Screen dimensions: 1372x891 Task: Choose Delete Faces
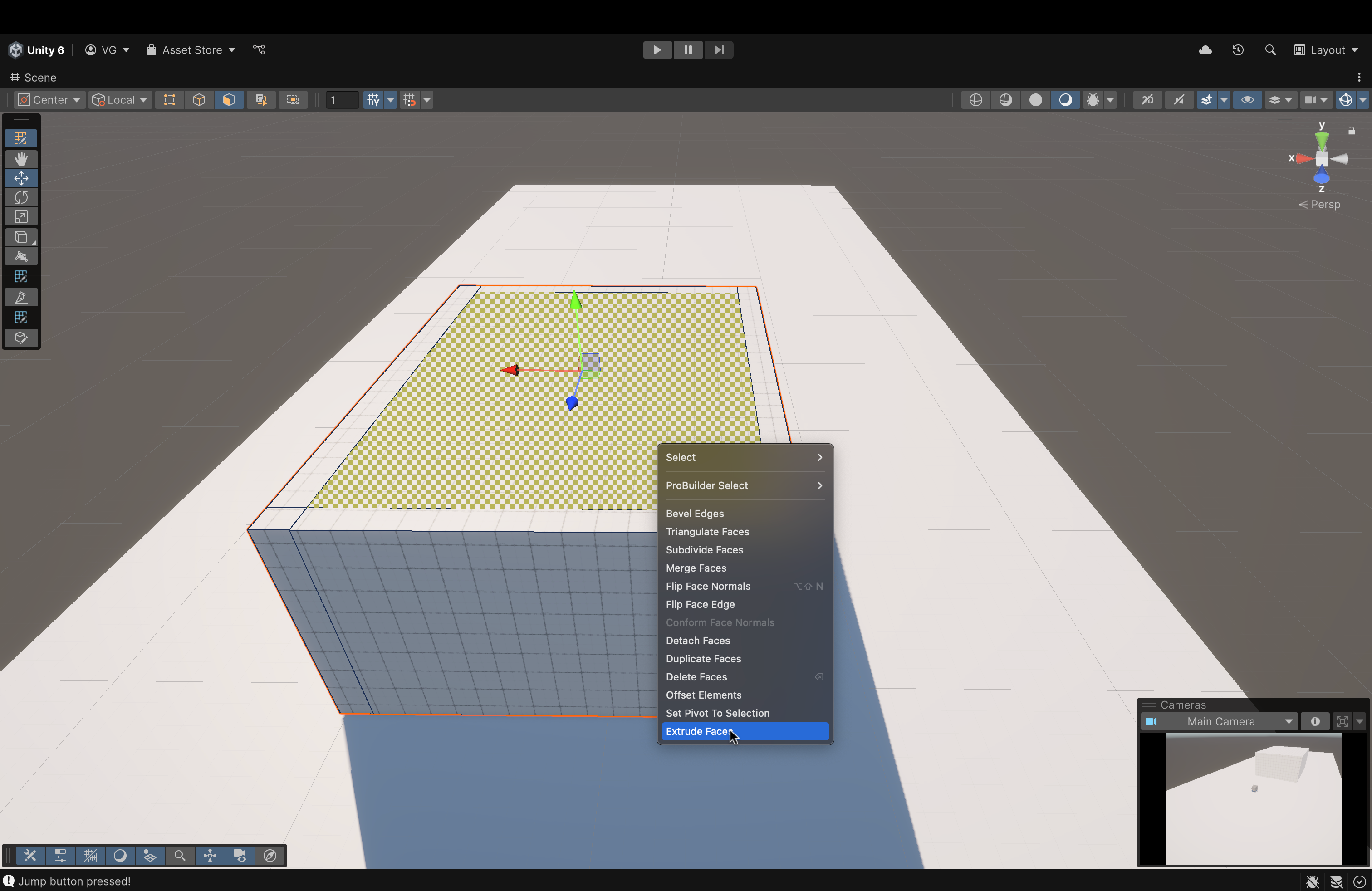(745, 676)
